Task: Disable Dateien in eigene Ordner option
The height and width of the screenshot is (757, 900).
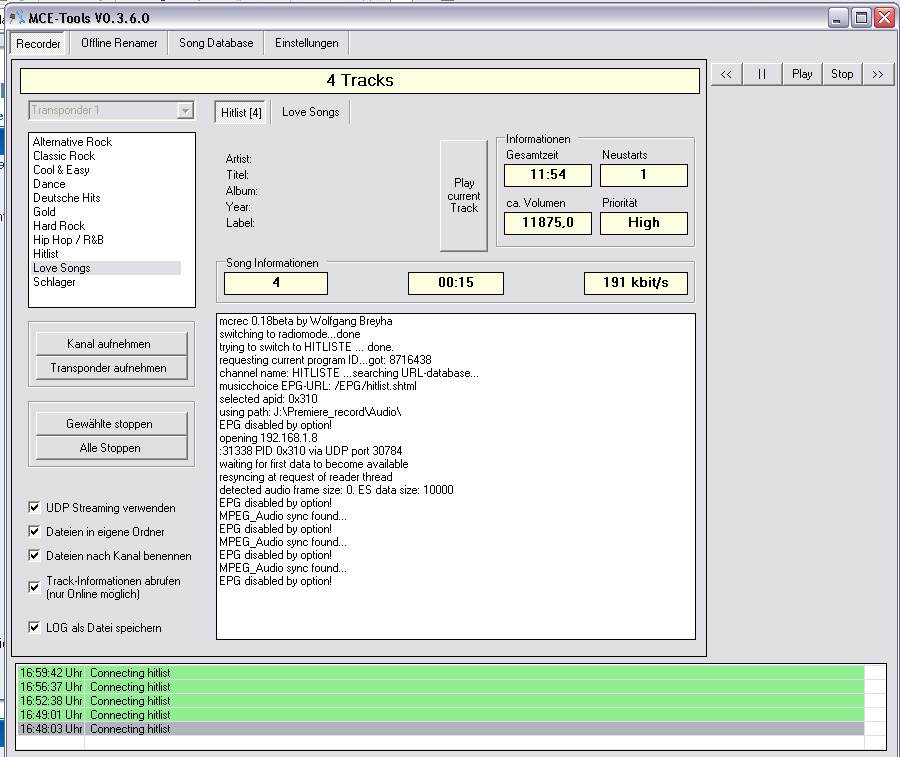Action: point(36,532)
